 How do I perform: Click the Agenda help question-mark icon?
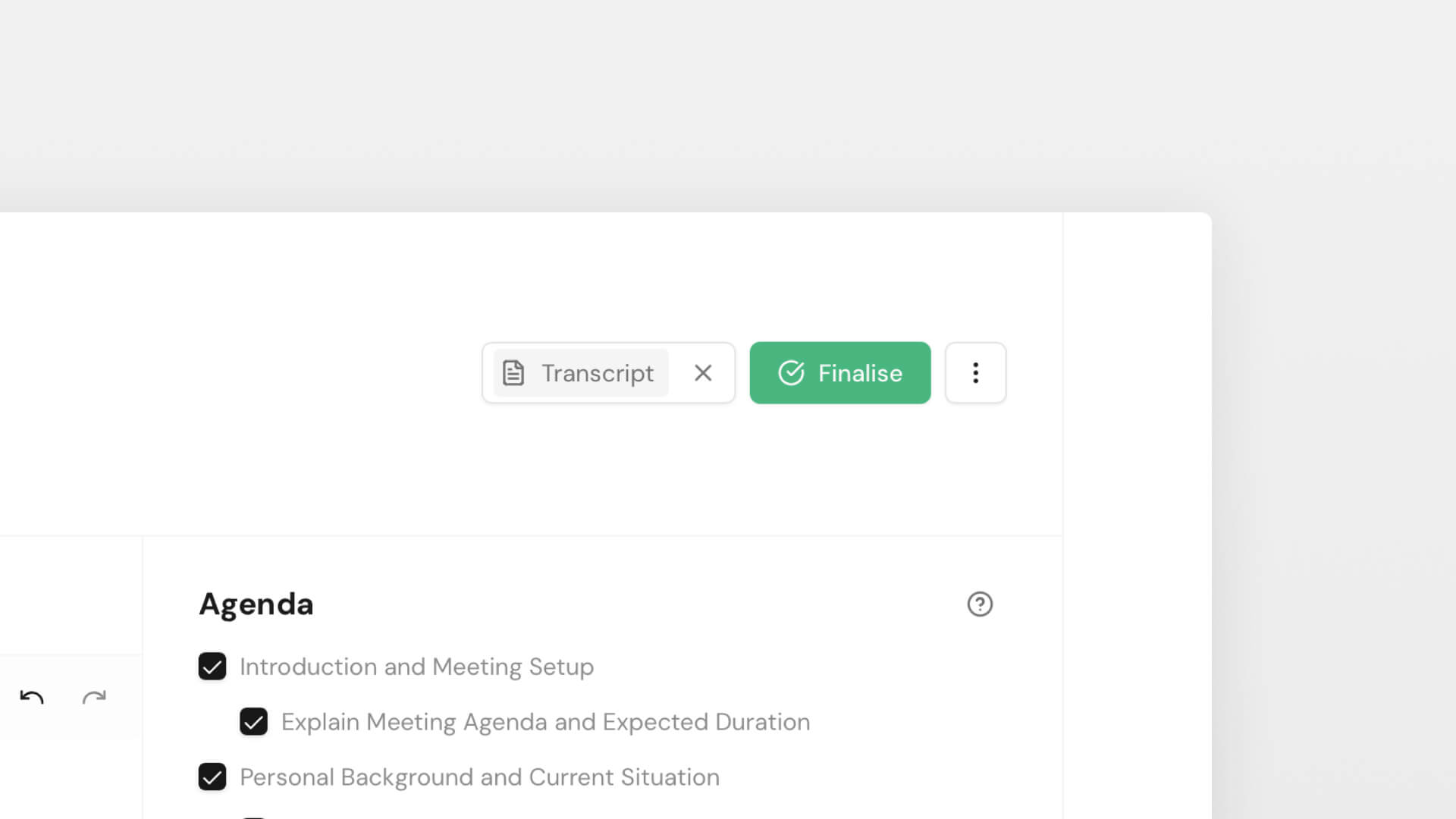pos(980,604)
